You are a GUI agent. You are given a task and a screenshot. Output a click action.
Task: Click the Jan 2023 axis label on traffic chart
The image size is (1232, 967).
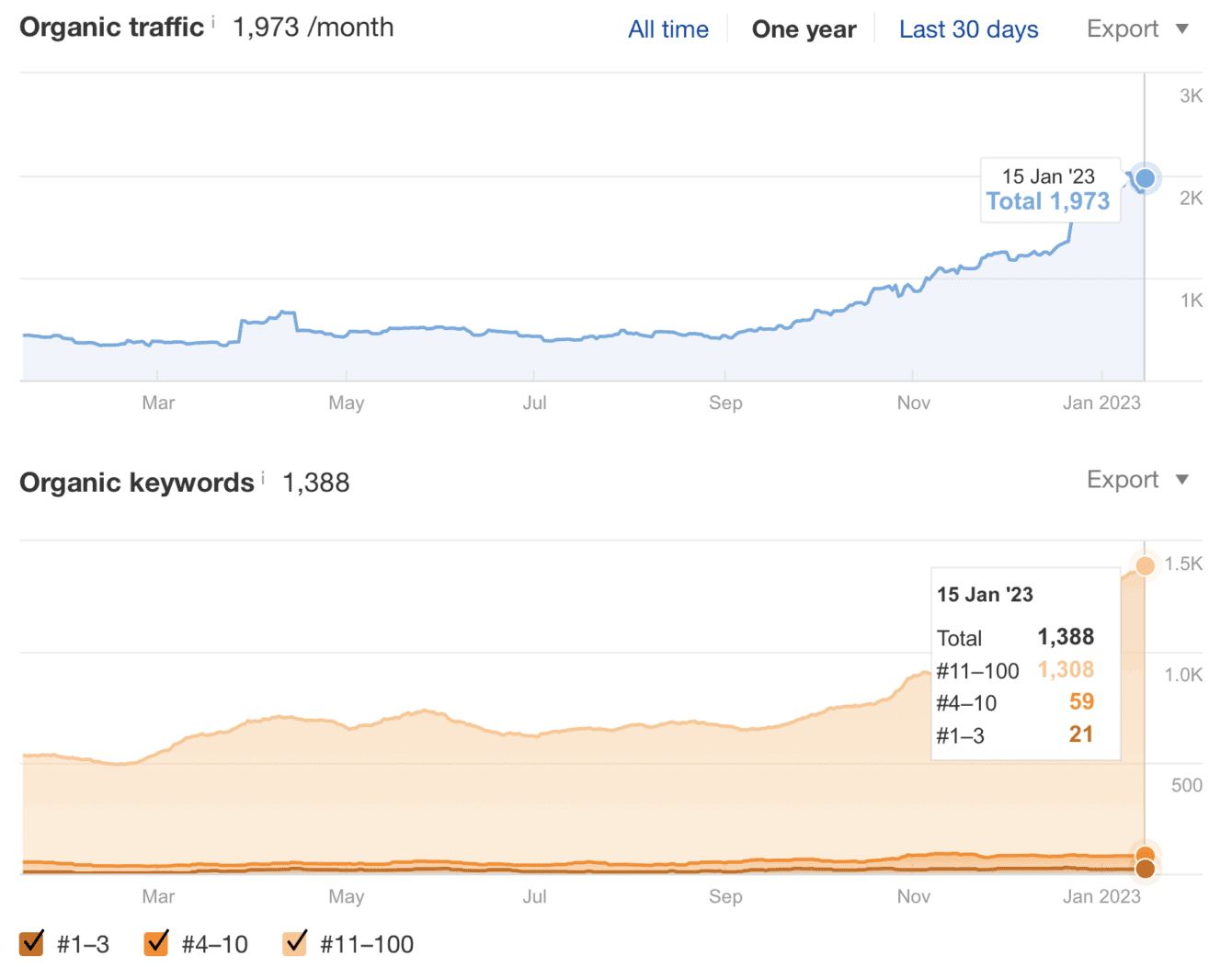(x=1102, y=403)
